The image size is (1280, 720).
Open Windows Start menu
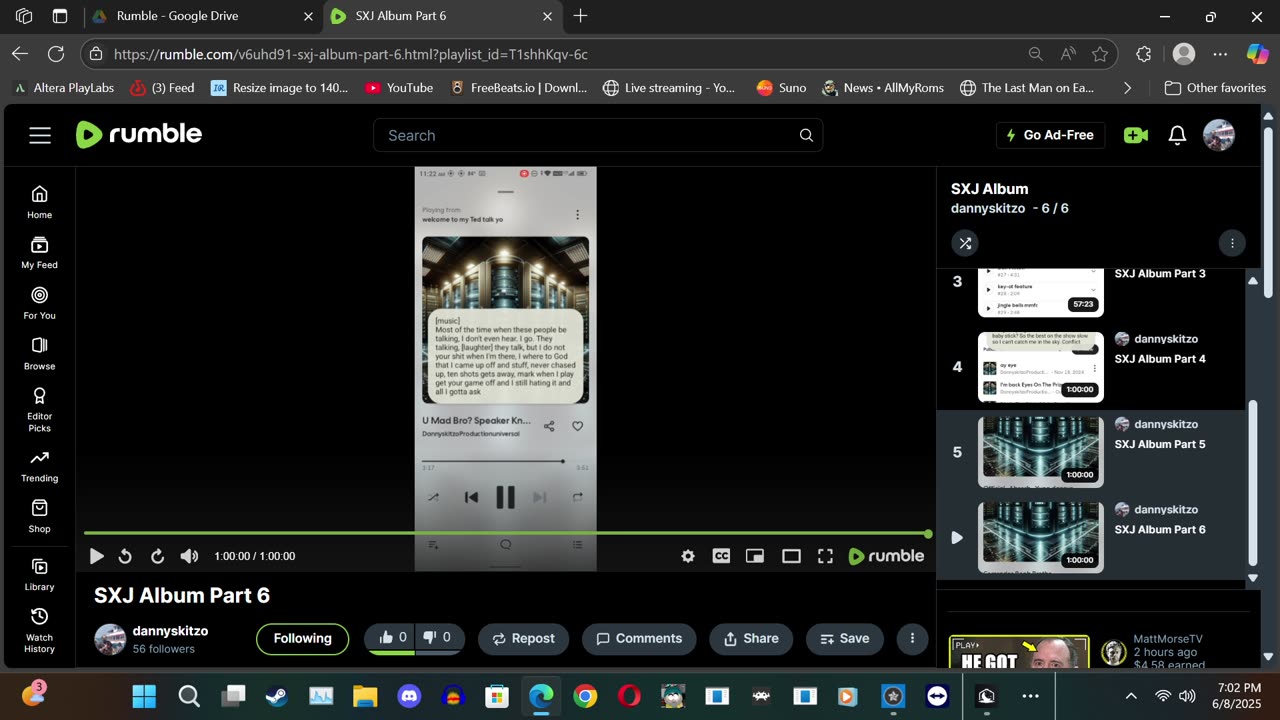(144, 696)
